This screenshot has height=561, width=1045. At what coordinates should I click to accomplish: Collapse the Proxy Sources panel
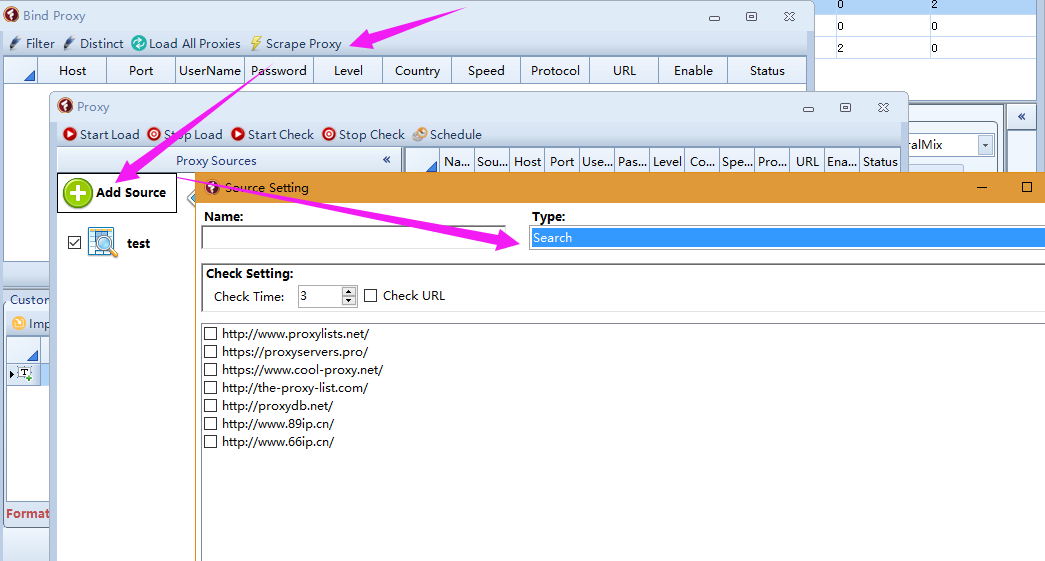[387, 161]
